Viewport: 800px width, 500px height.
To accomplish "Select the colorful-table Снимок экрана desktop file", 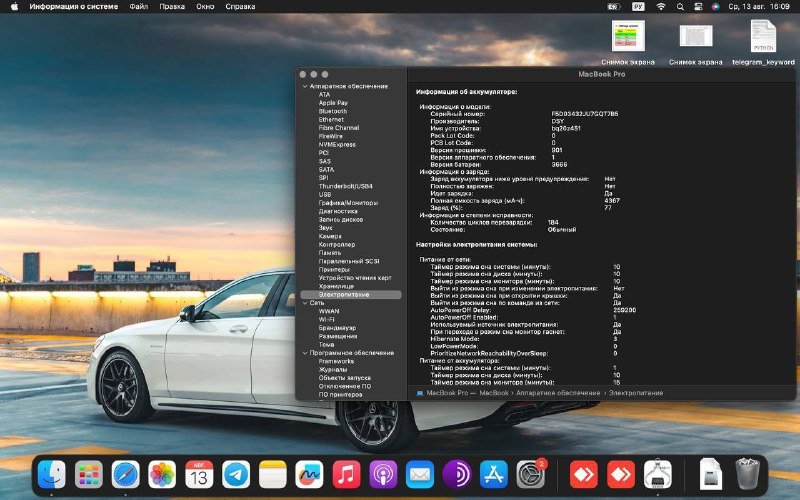I will [628, 43].
